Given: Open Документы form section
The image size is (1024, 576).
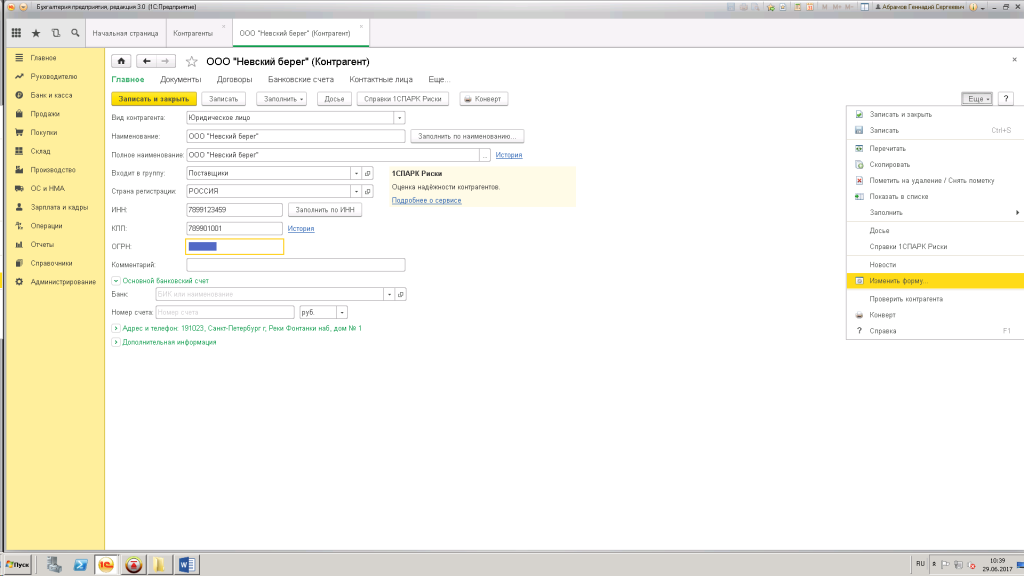Looking at the screenshot, I should [181, 80].
